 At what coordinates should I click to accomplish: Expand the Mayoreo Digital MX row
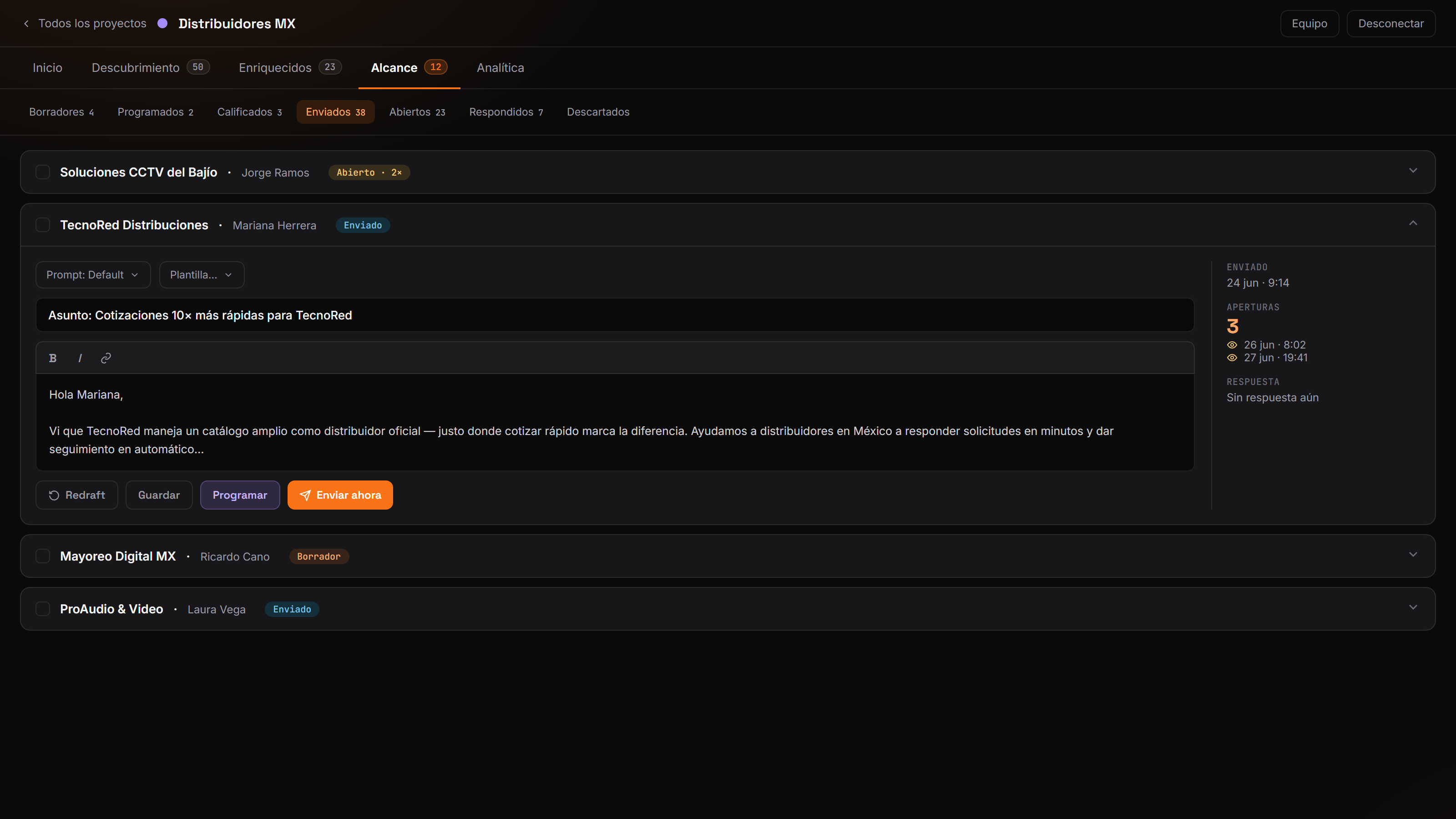pyautogui.click(x=1413, y=555)
